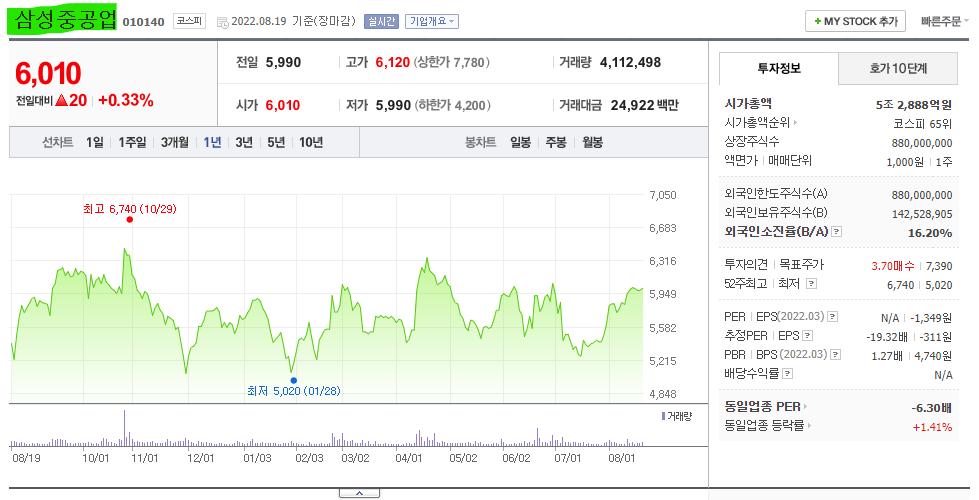Click the 최저 5,020 (01/28) chart label

click(x=293, y=391)
